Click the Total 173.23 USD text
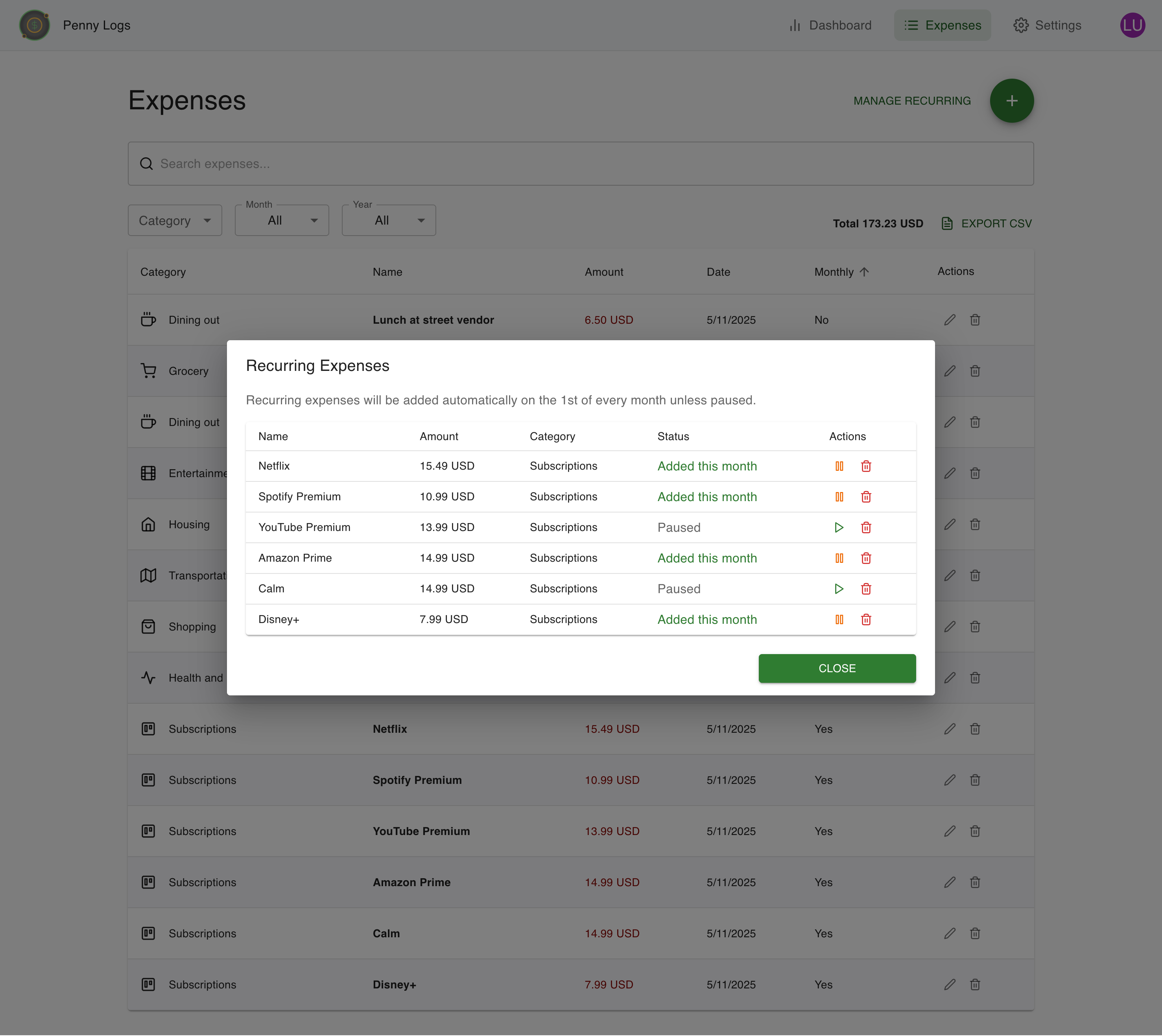The image size is (1162, 1036). click(877, 224)
